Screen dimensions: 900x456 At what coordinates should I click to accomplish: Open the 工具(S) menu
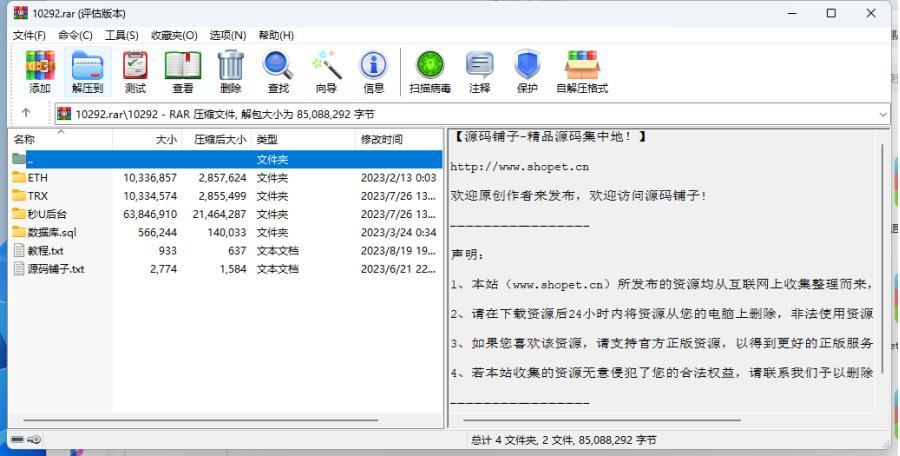point(122,36)
